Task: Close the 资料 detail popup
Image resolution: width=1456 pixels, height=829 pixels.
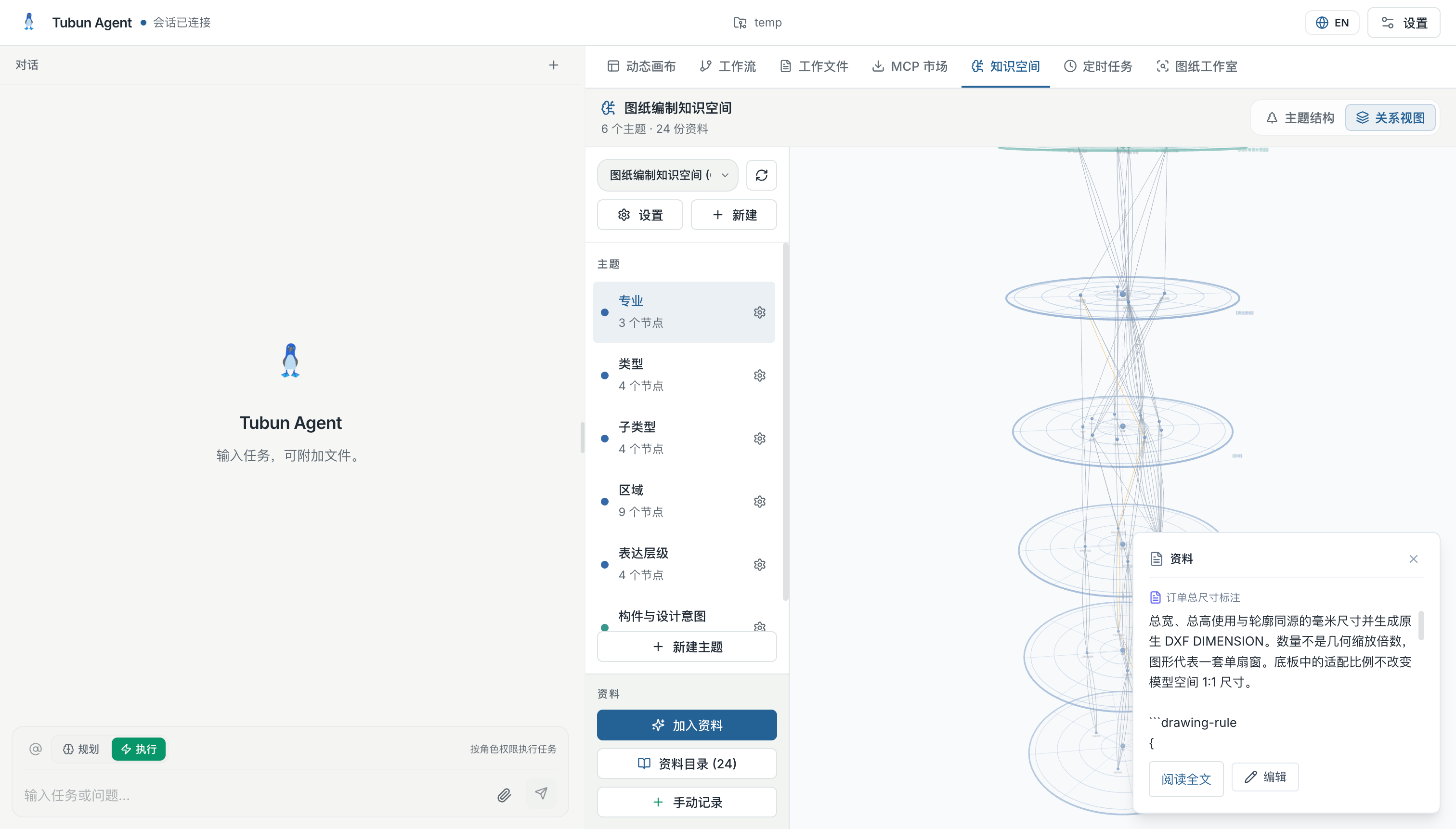Action: coord(1413,558)
